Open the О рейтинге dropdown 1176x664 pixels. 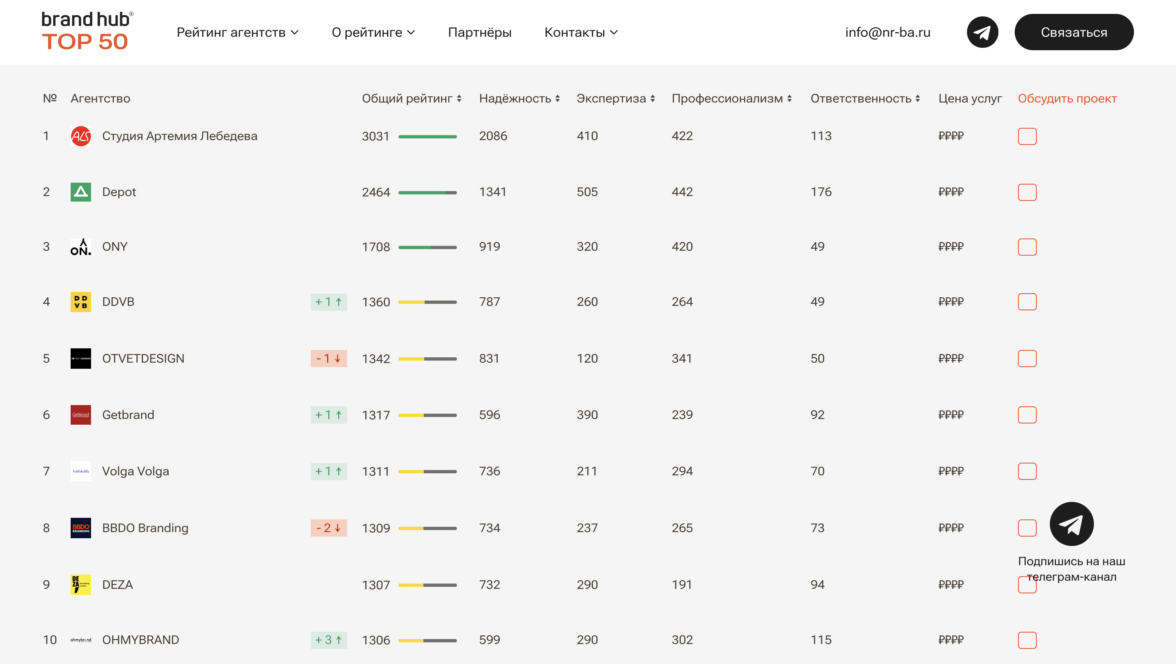(373, 32)
